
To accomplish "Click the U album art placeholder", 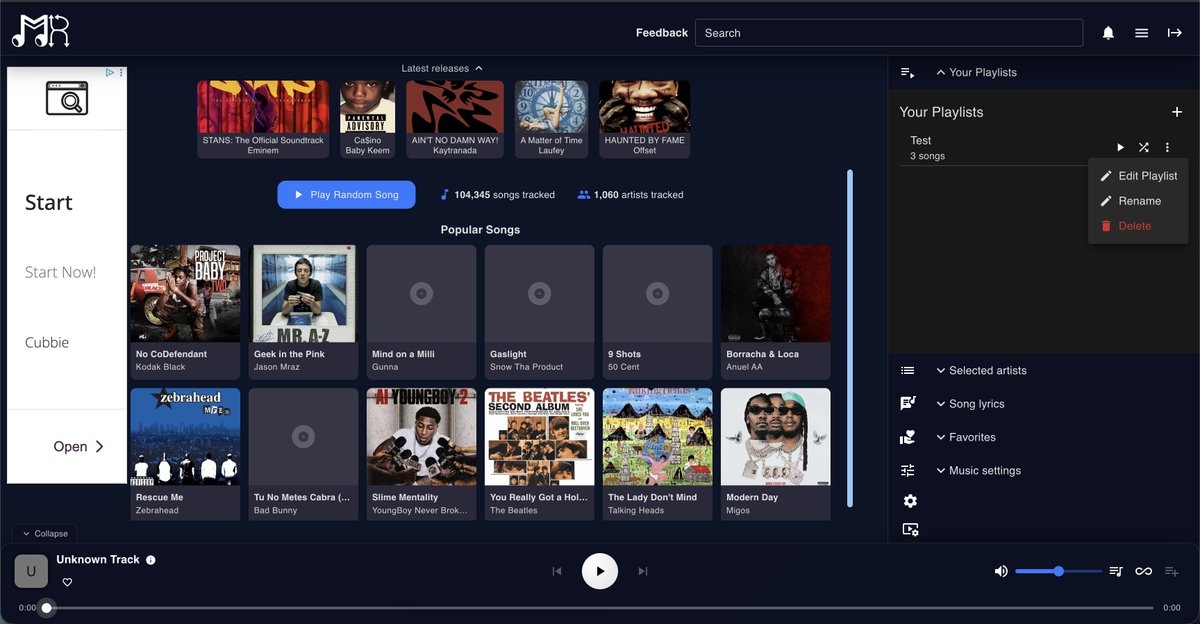I will pyautogui.click(x=30, y=572).
